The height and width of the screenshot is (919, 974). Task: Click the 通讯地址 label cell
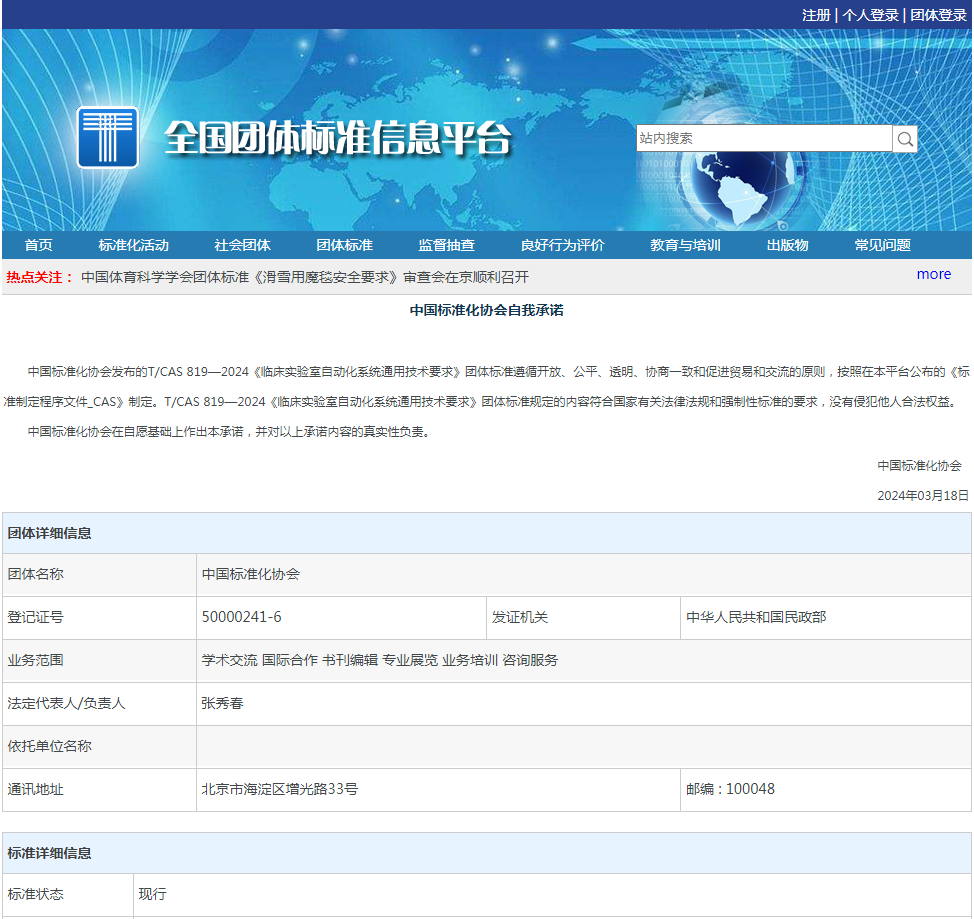tap(99, 789)
